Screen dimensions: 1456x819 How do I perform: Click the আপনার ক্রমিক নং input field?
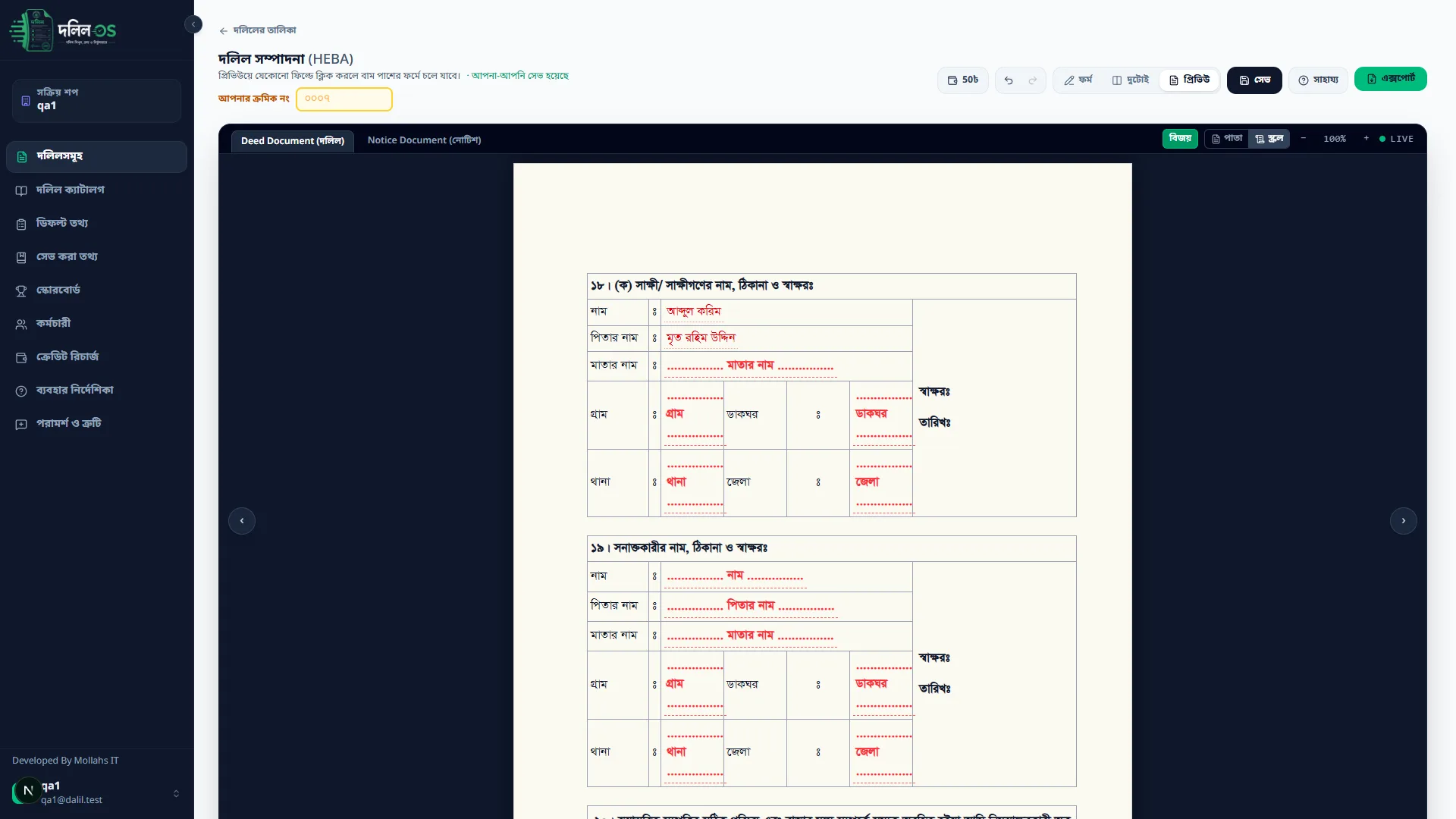pos(344,99)
